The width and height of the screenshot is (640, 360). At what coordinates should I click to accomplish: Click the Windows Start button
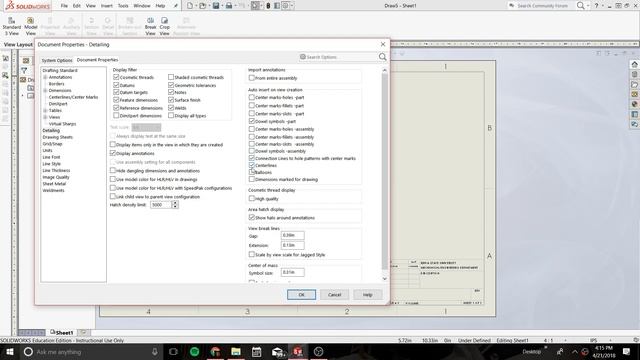9,351
